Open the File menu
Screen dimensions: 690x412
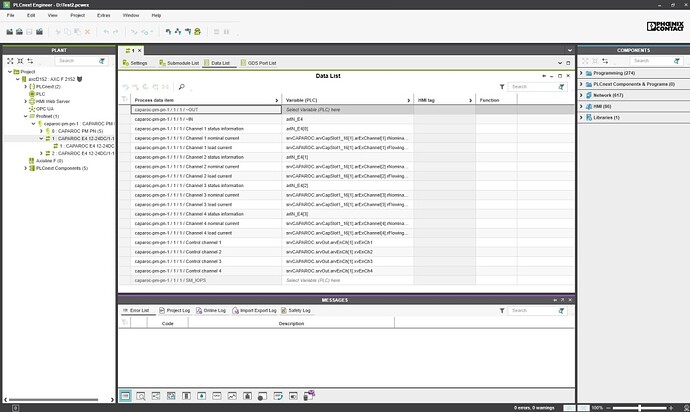11,15
